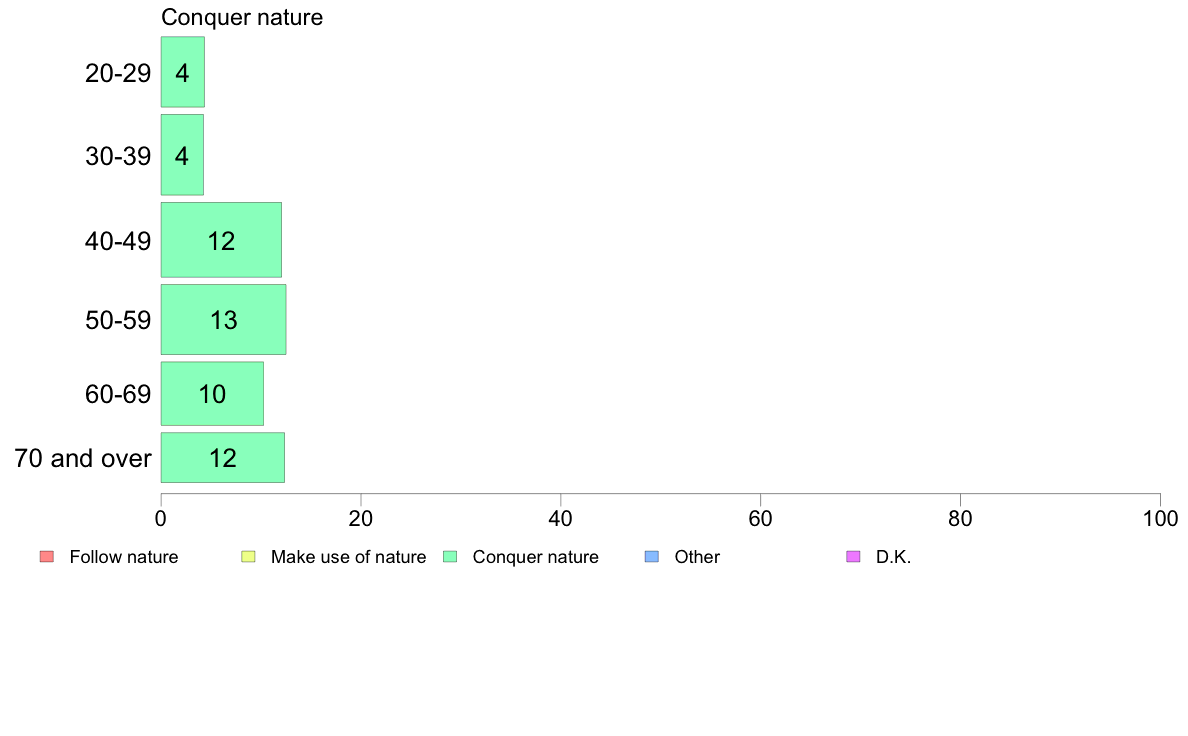The height and width of the screenshot is (736, 1188).
Task: Click the 100 tick on the x-axis
Action: [1160, 518]
